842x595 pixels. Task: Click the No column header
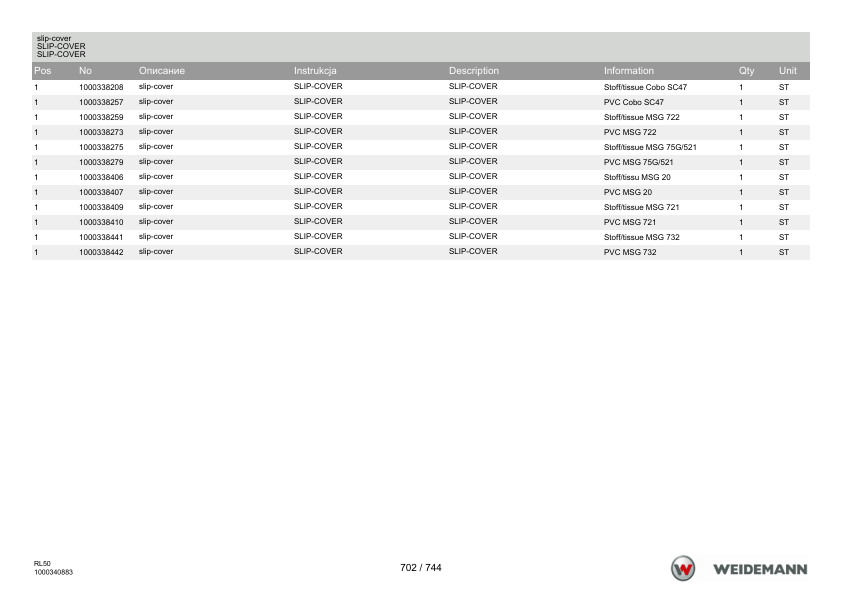[x=85, y=70]
